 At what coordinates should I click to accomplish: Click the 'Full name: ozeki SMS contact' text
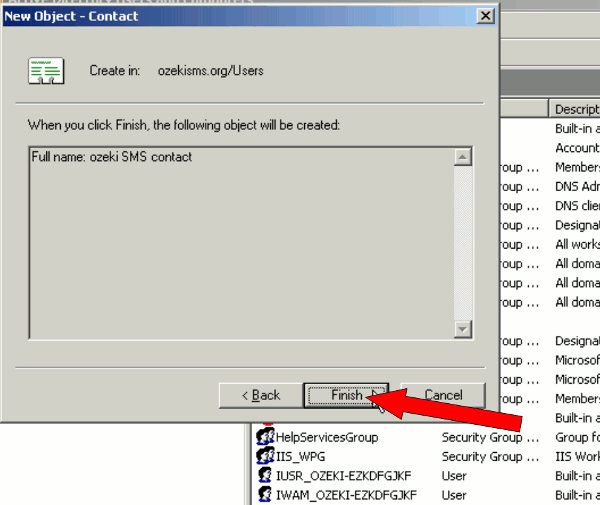112,157
